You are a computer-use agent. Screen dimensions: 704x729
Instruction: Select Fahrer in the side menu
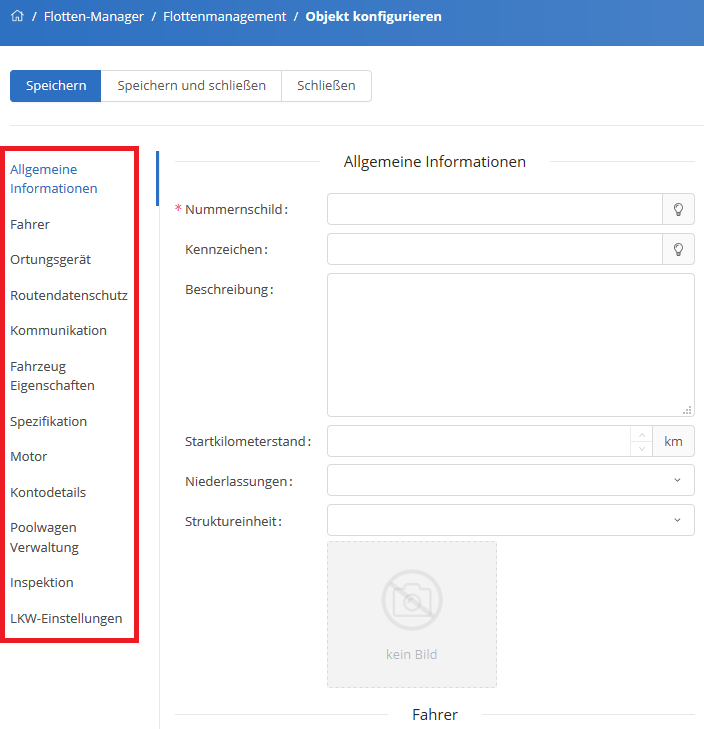(30, 224)
